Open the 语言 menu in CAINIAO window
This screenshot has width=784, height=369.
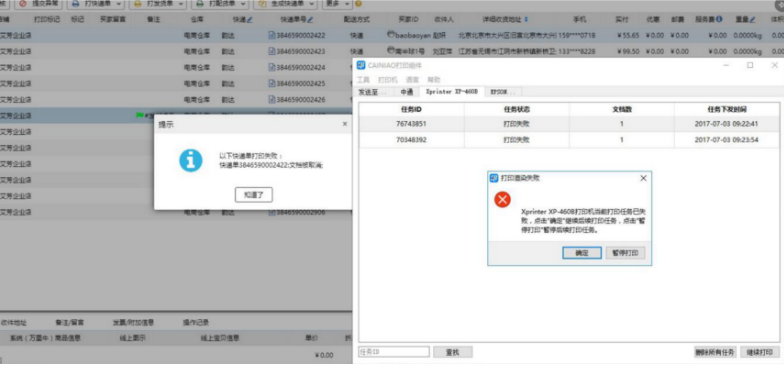[x=412, y=80]
